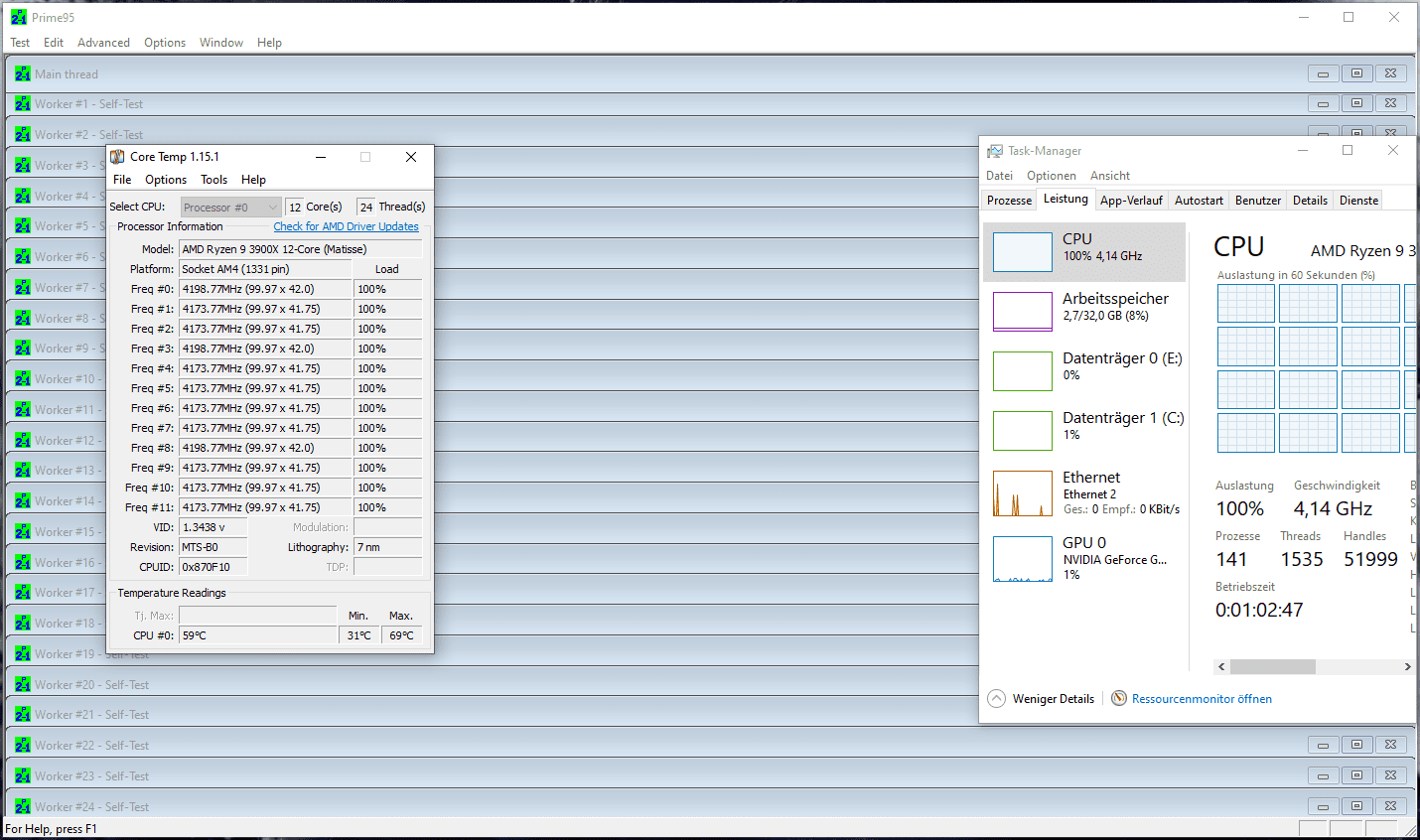Open Core Temp File menu

pyautogui.click(x=122, y=180)
